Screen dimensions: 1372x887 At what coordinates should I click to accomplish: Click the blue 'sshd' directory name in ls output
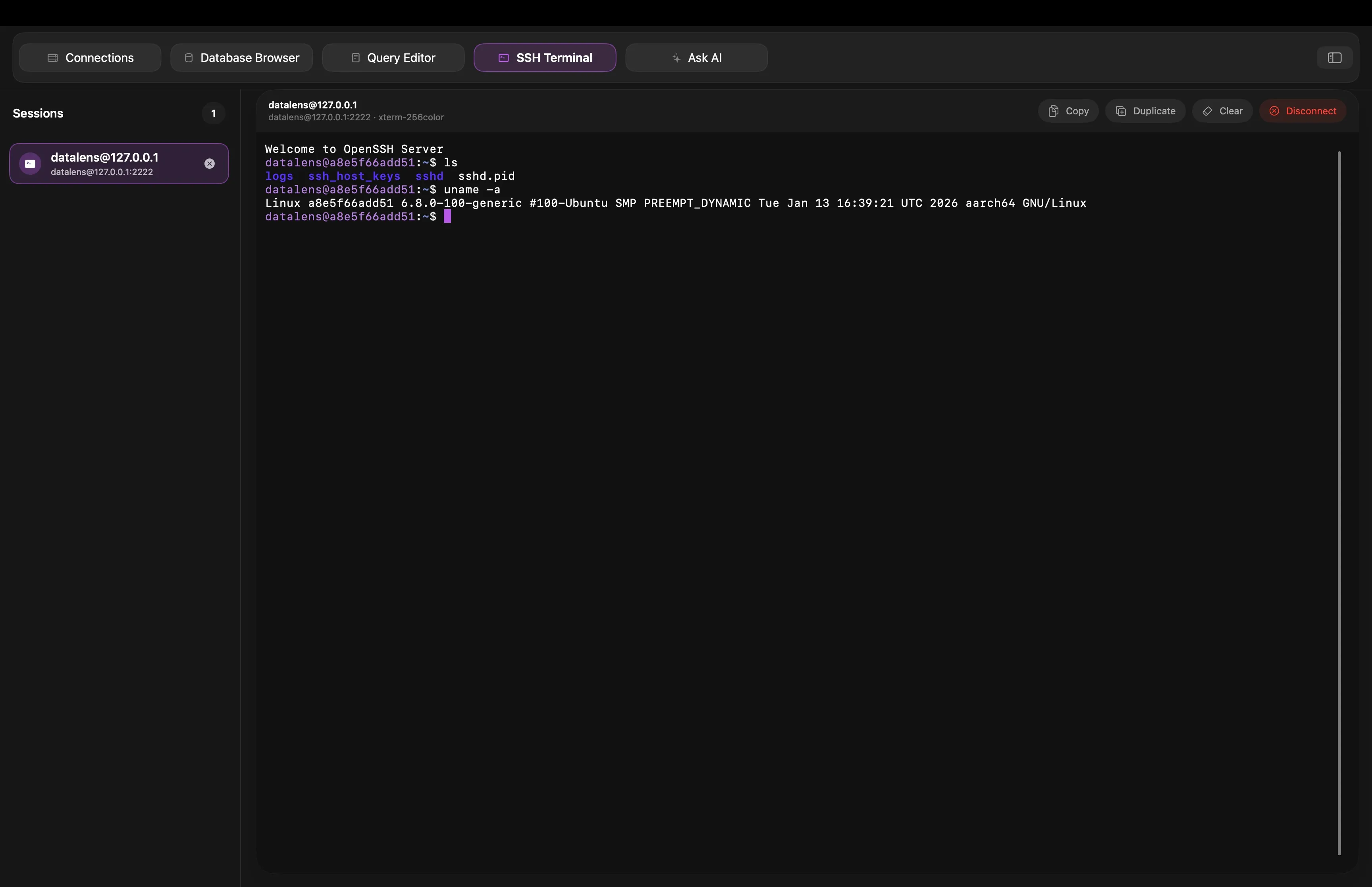coord(430,176)
